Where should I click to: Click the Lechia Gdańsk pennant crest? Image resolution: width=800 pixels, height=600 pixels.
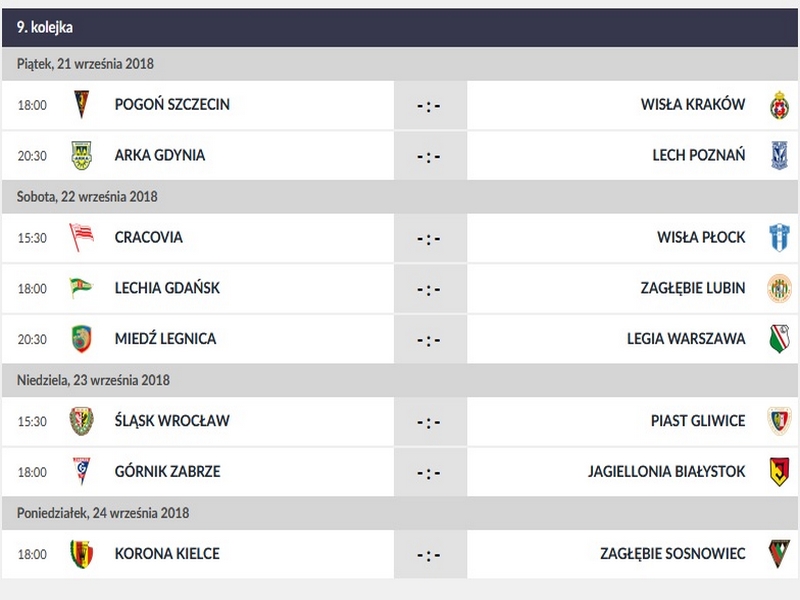81,288
